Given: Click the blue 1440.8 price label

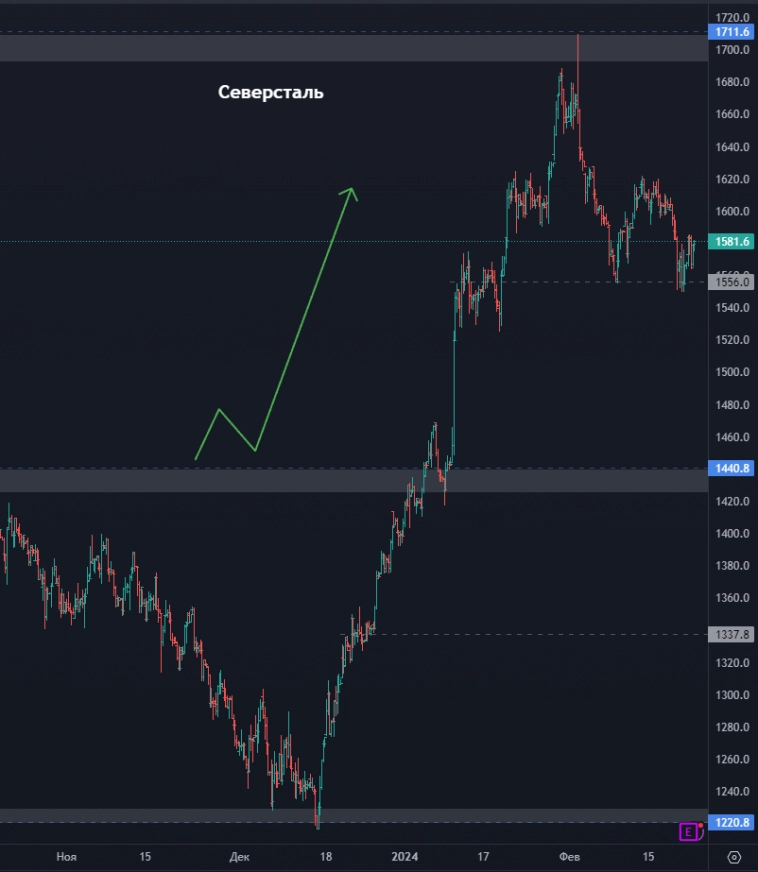Looking at the screenshot, I should (731, 468).
